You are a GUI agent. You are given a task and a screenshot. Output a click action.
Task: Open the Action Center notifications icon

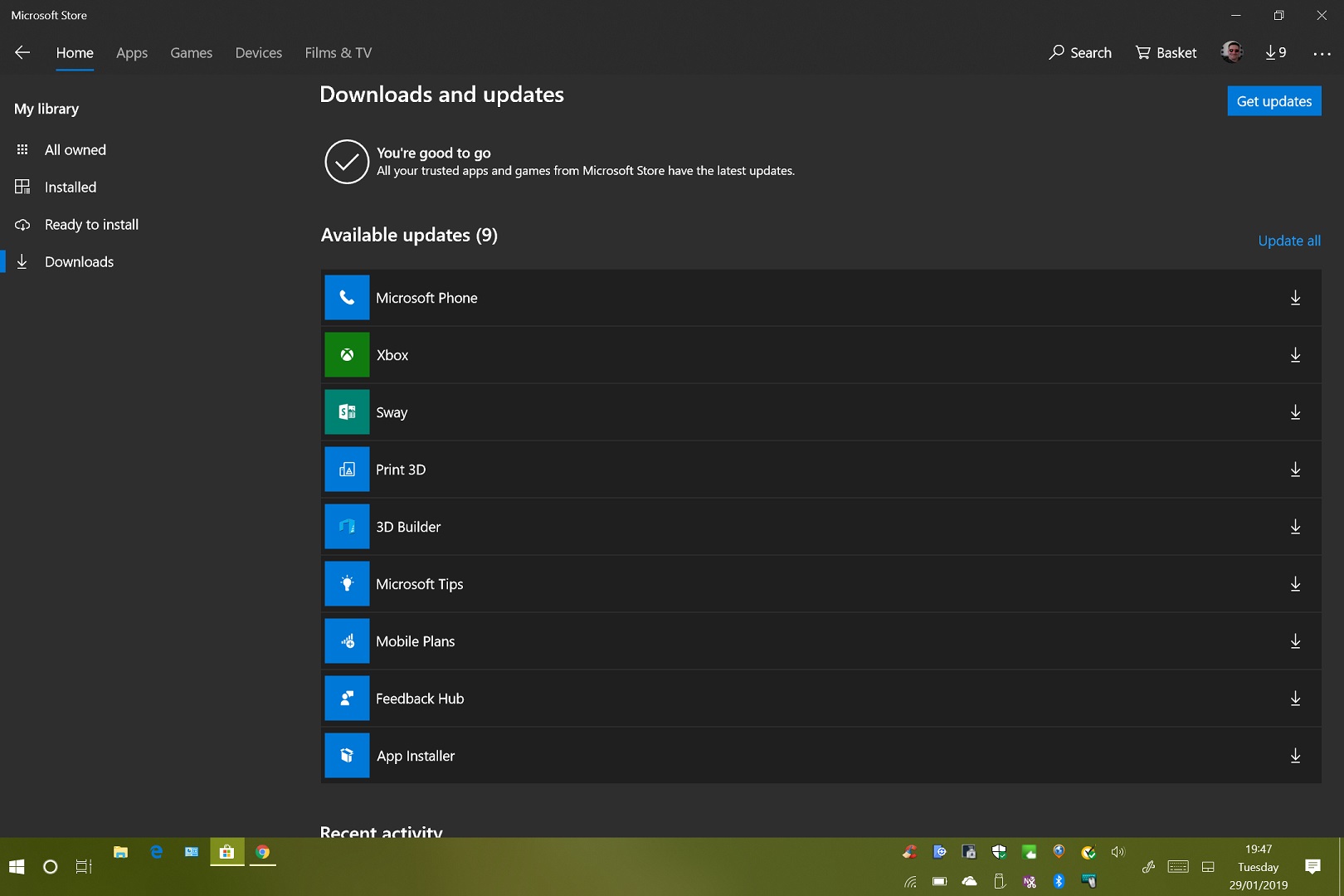(1312, 867)
